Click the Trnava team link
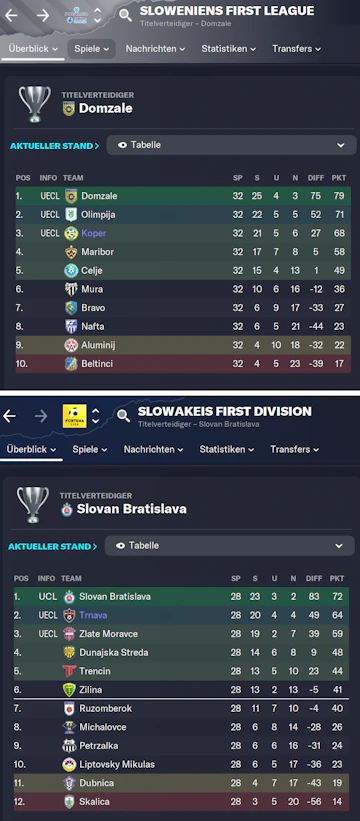This screenshot has width=360, height=821. [x=93, y=615]
